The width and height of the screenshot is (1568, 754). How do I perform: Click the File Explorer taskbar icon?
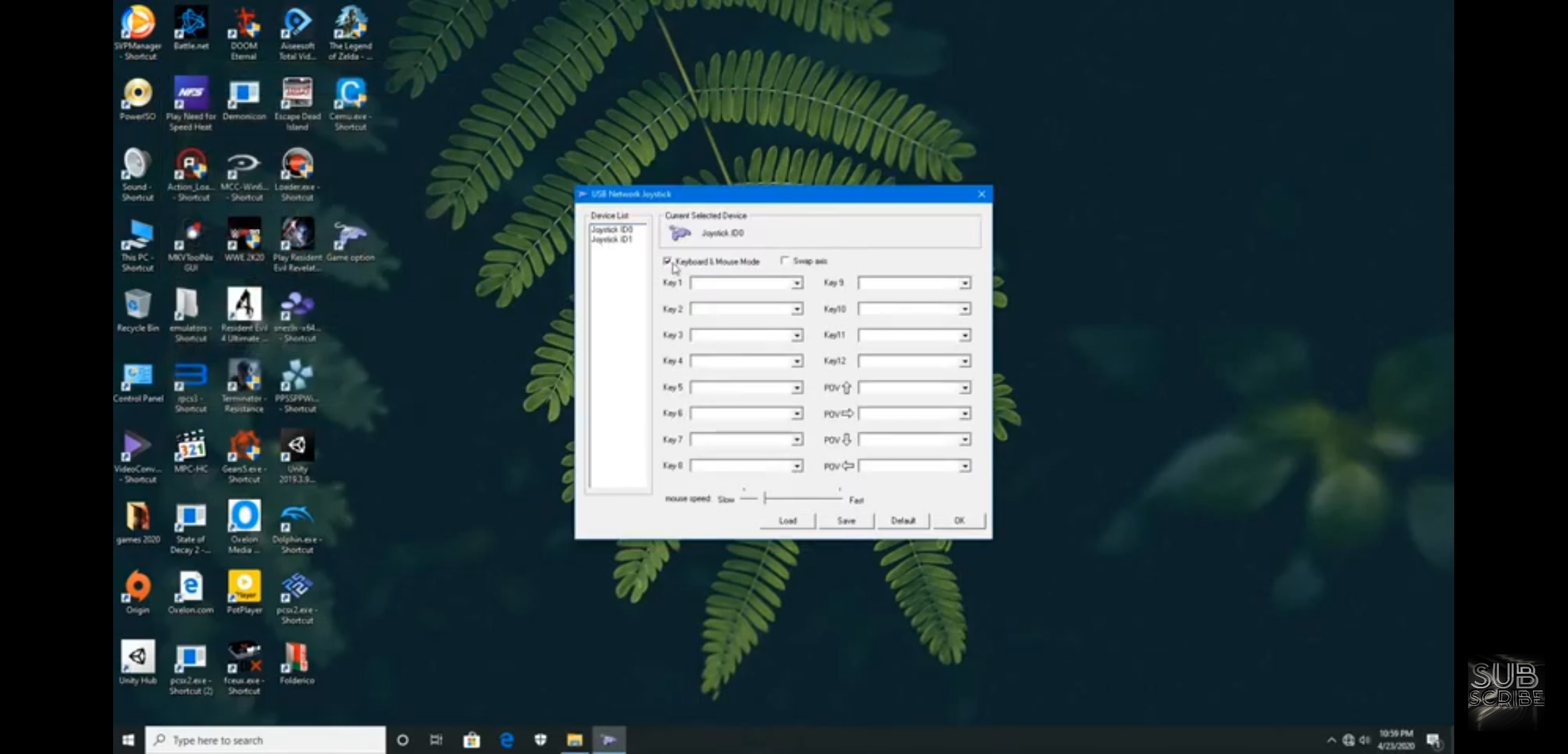point(575,740)
